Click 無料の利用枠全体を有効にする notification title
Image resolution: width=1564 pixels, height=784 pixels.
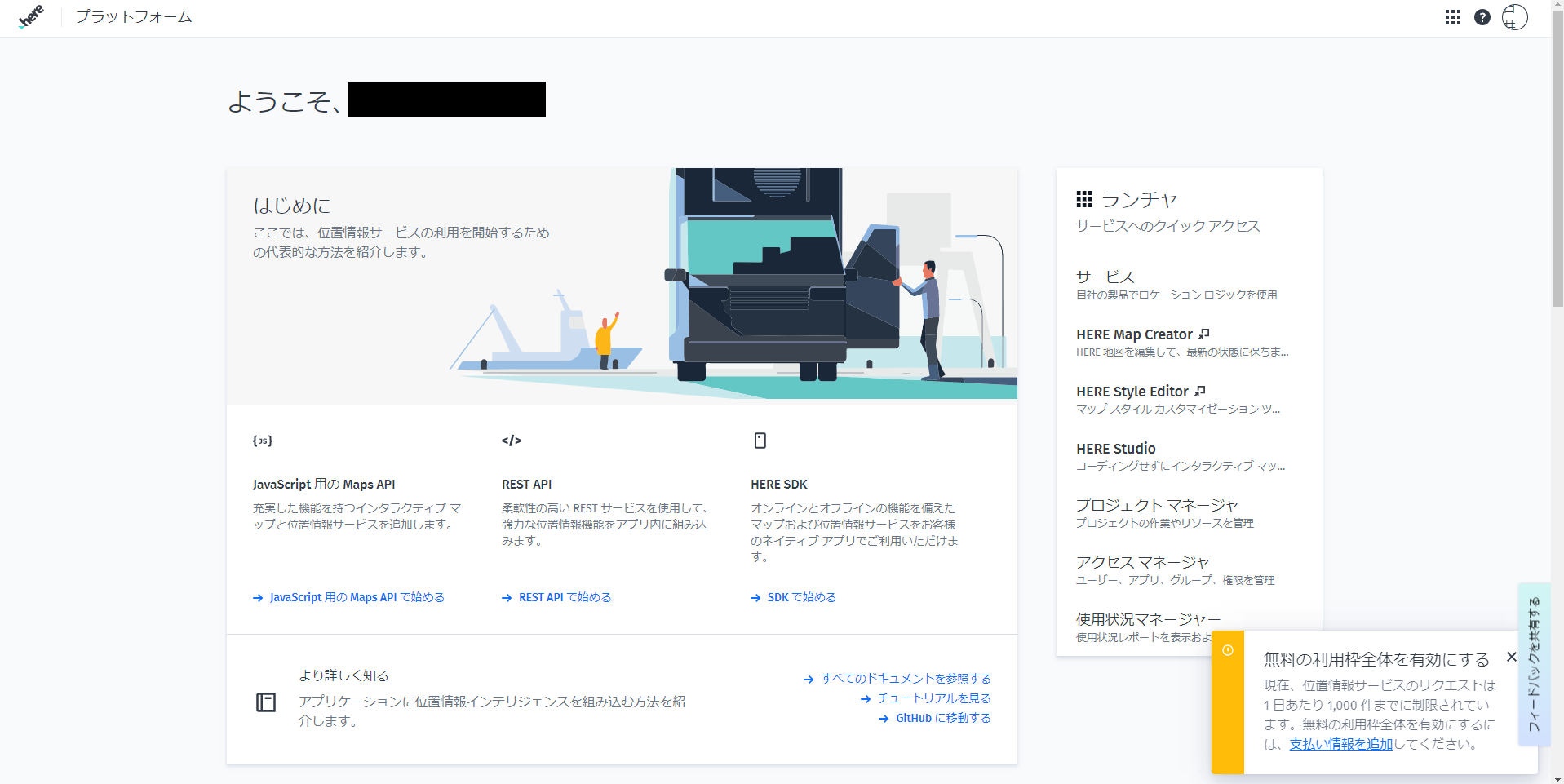pyautogui.click(x=1376, y=659)
